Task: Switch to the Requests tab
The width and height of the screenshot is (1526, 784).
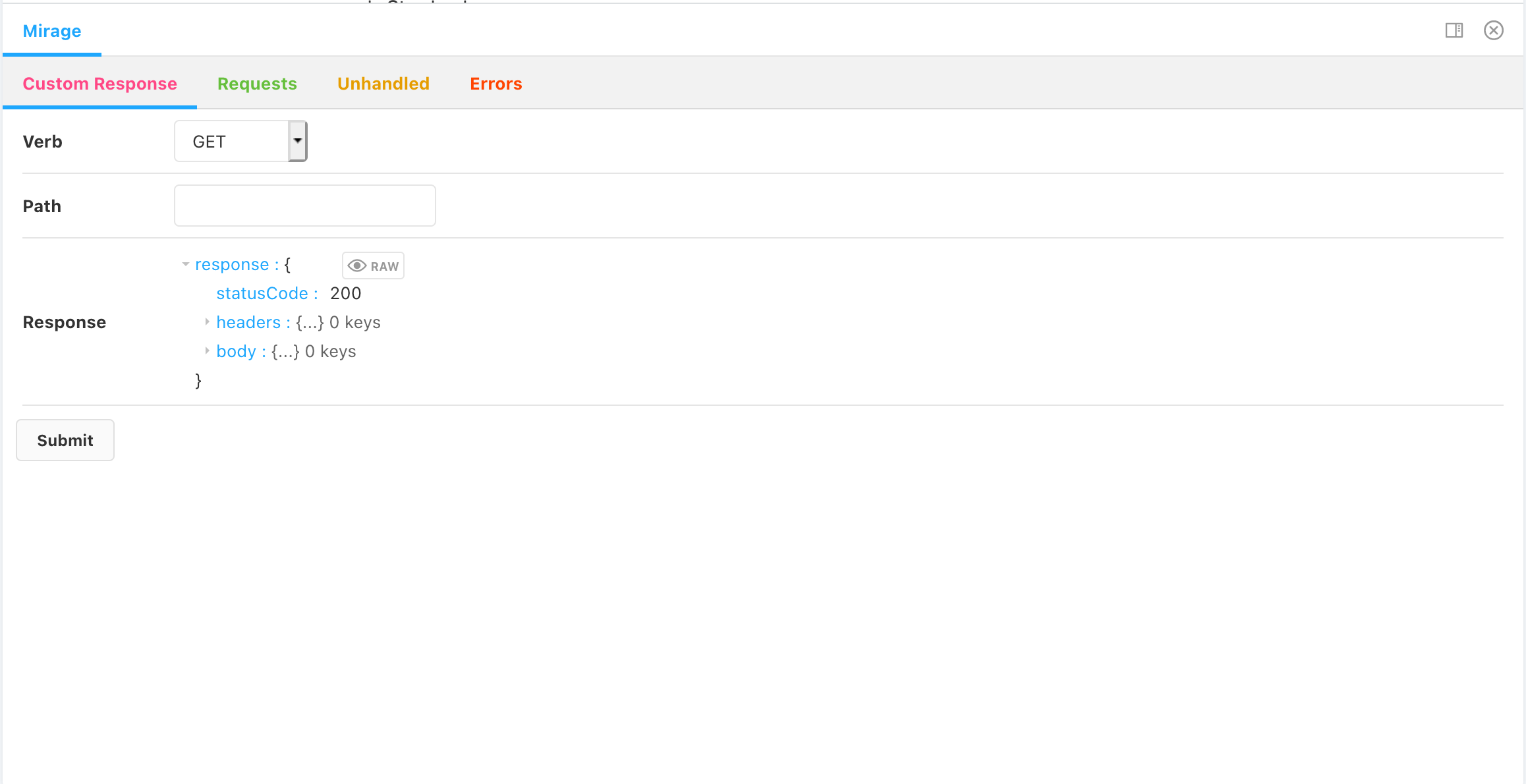Action: 257,84
